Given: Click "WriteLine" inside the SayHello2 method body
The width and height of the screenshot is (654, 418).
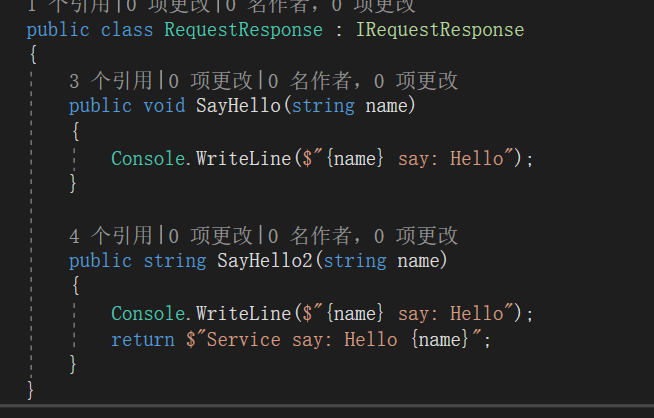Looking at the screenshot, I should 243,314.
